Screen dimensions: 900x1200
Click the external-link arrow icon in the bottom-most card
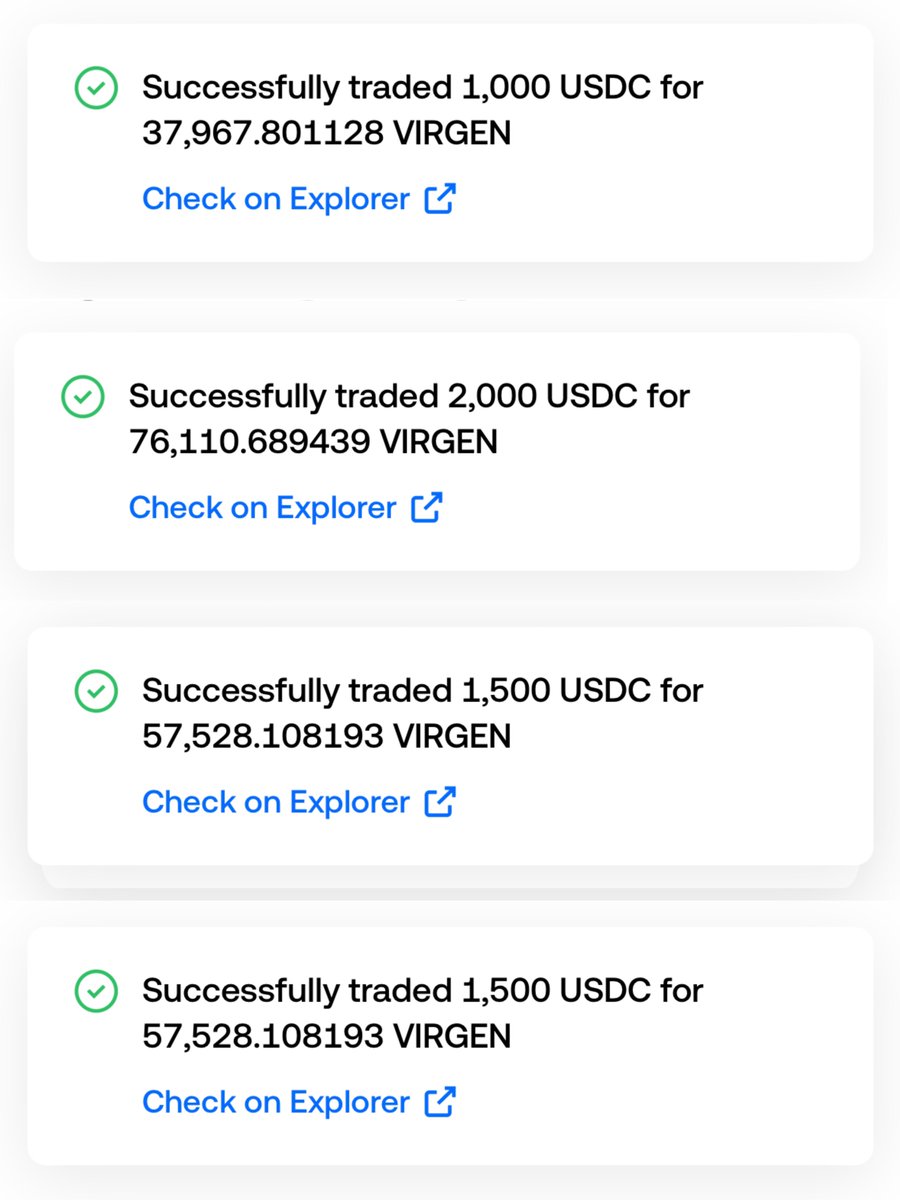(440, 1102)
